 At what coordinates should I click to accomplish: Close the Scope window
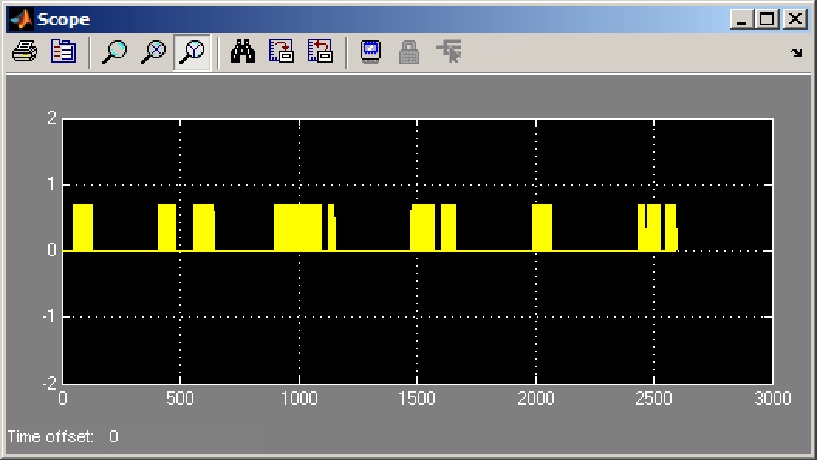795,20
